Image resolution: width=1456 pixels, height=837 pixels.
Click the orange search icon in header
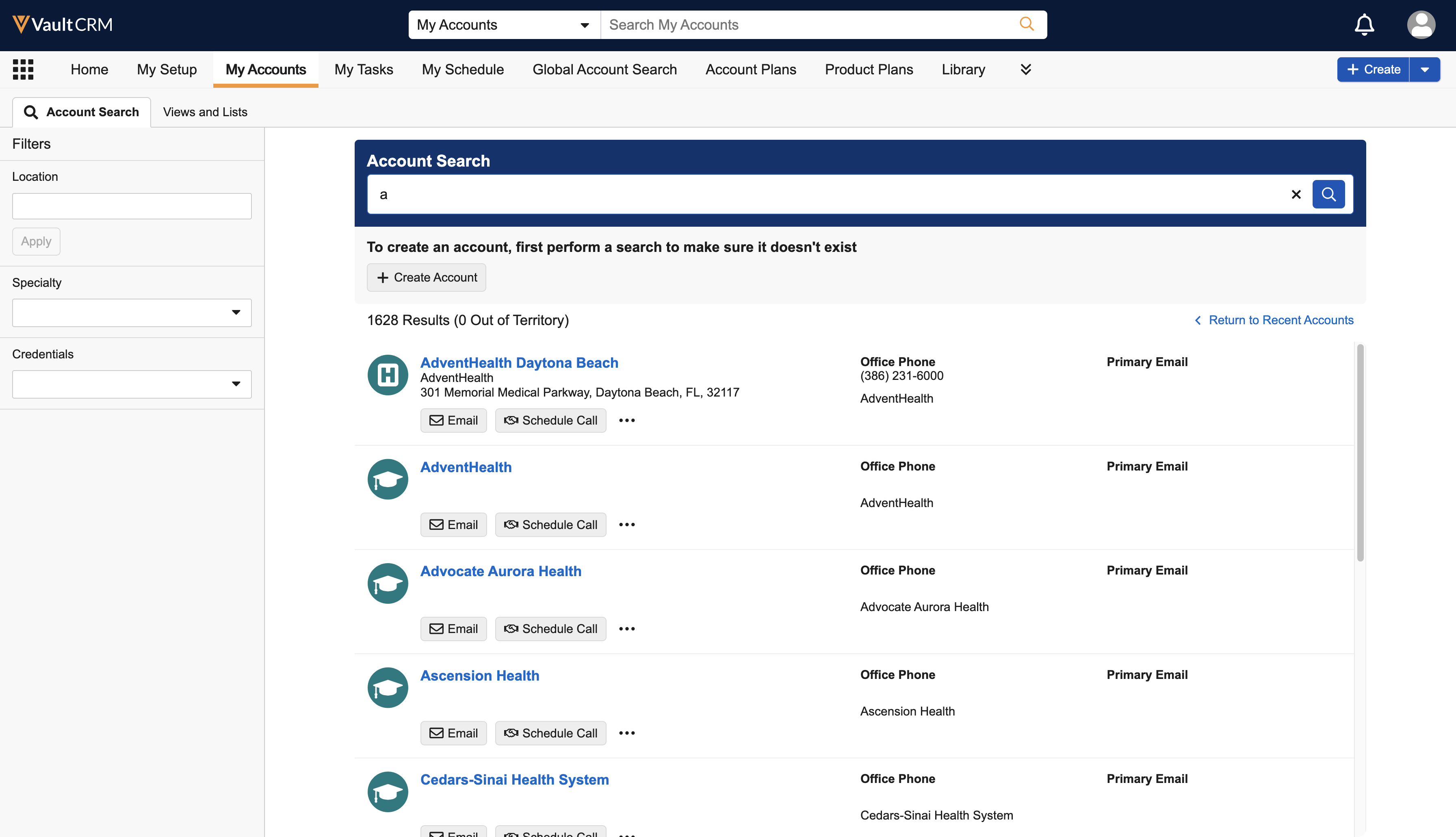tap(1026, 24)
